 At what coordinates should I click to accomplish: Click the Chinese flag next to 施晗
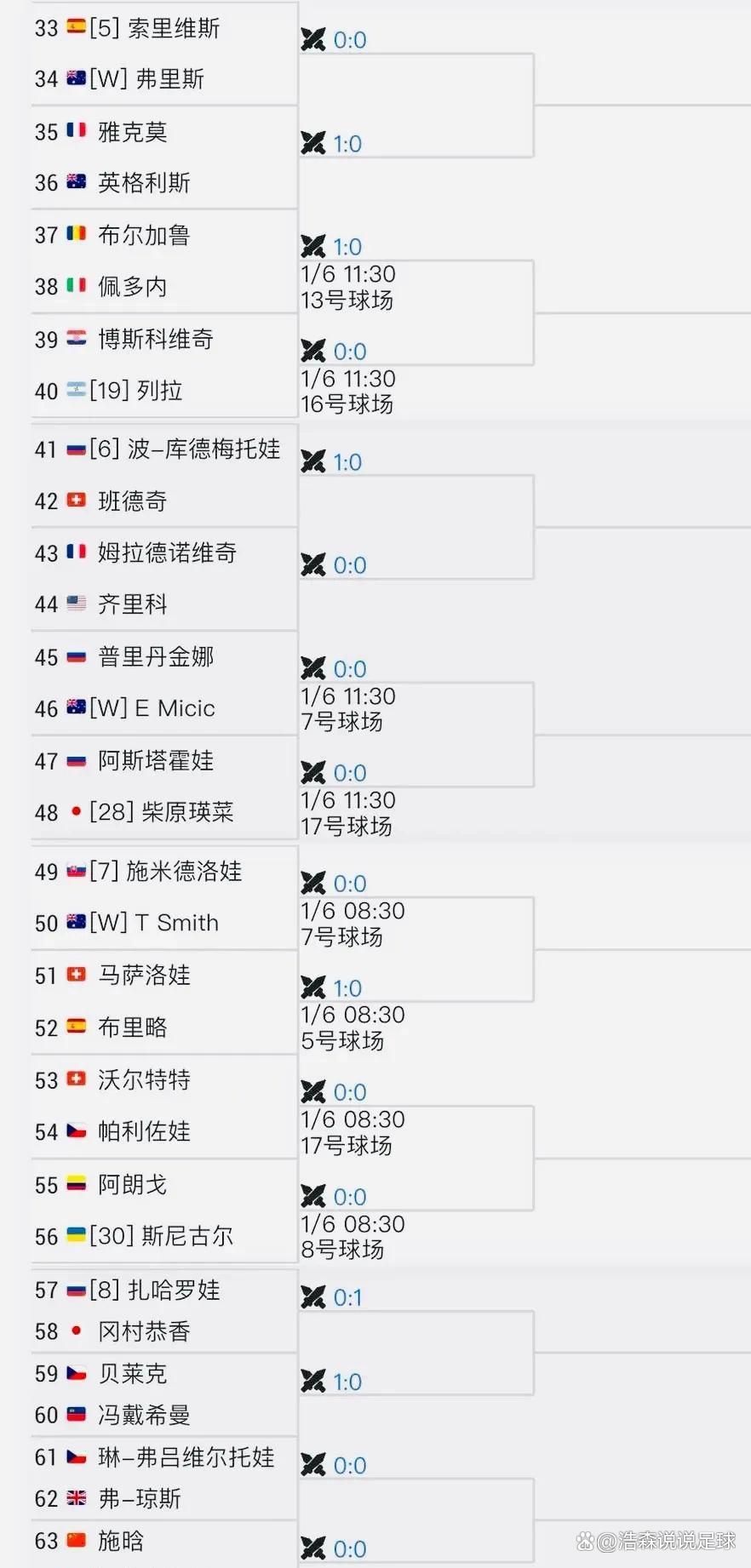pos(77,1540)
